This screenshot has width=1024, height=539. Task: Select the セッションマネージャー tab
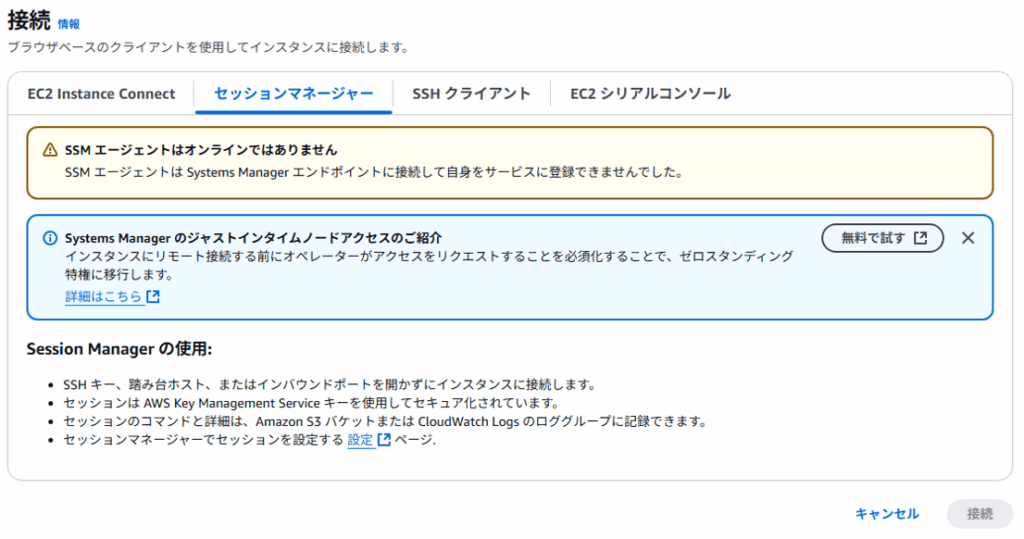[x=294, y=94]
